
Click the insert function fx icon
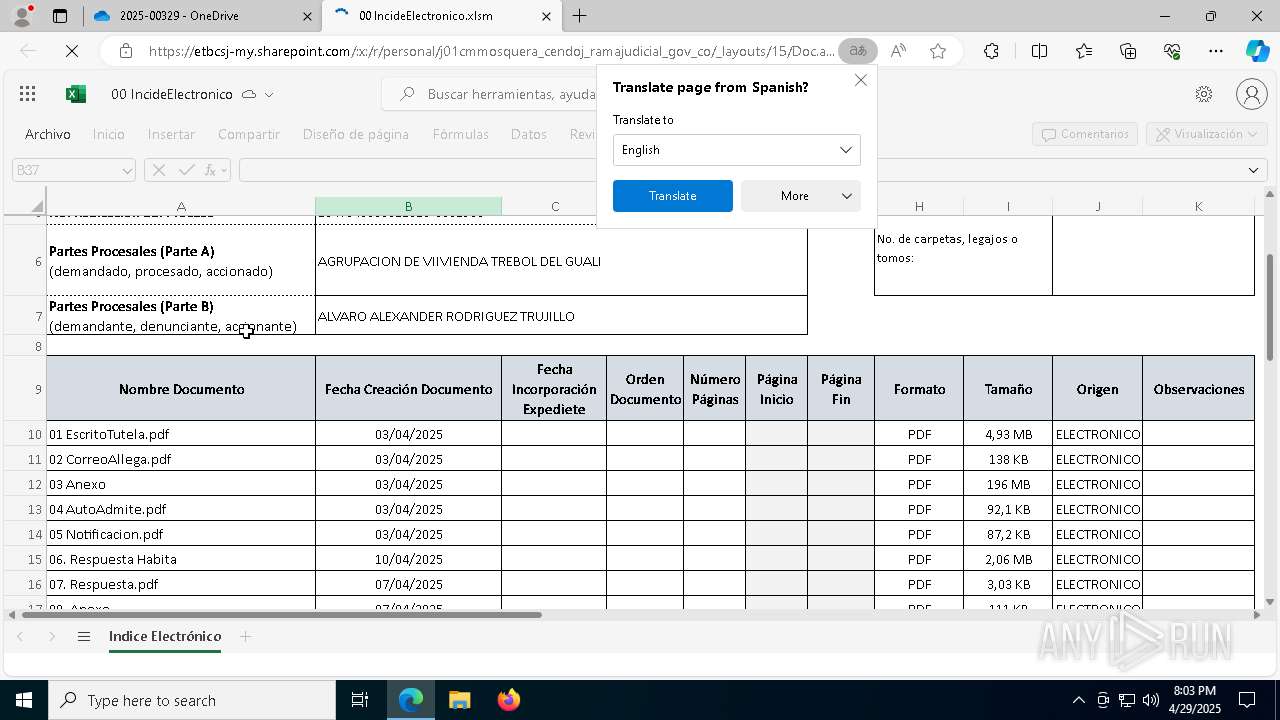tap(210, 170)
